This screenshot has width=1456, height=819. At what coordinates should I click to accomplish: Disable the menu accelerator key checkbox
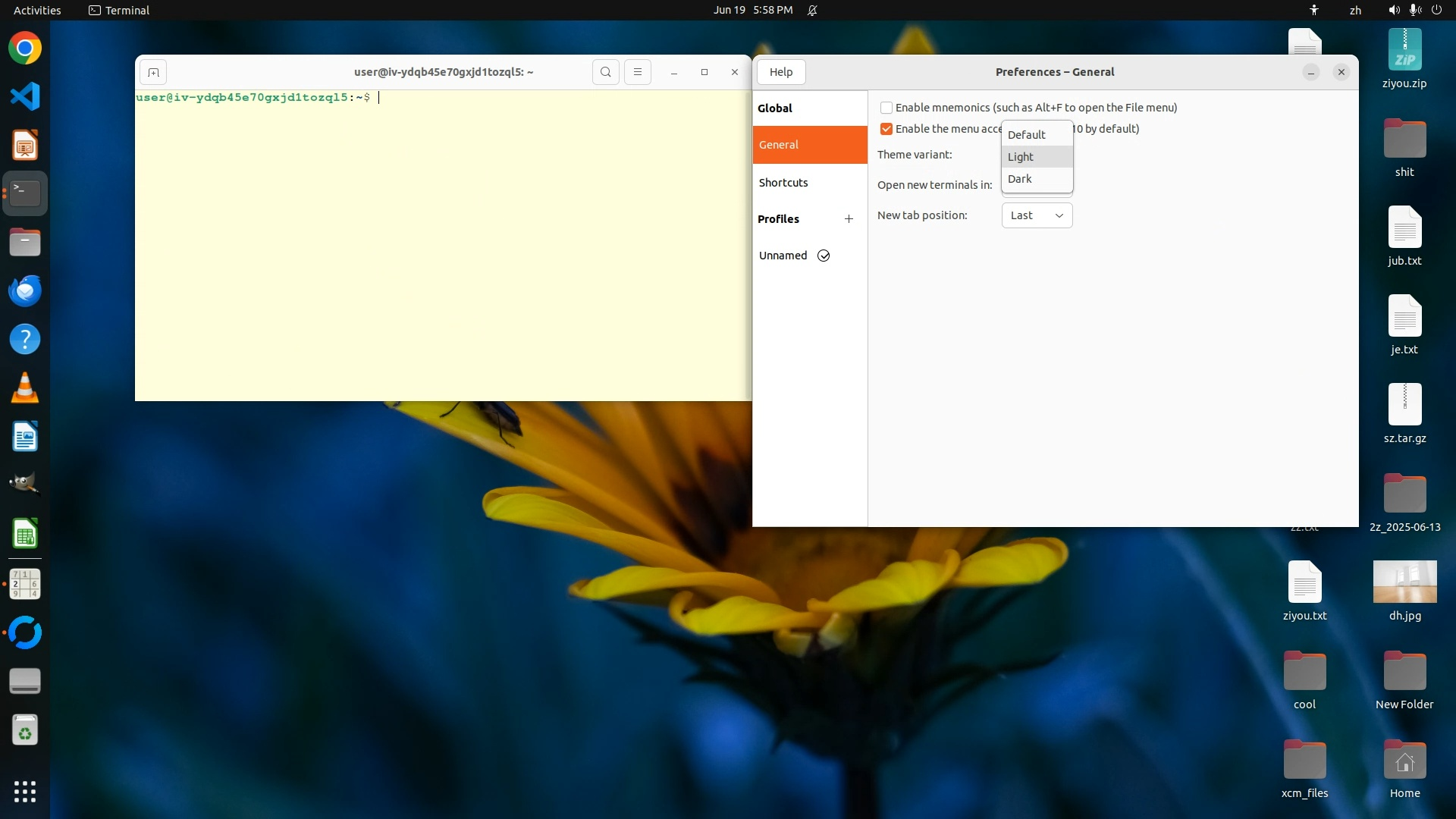(x=886, y=129)
